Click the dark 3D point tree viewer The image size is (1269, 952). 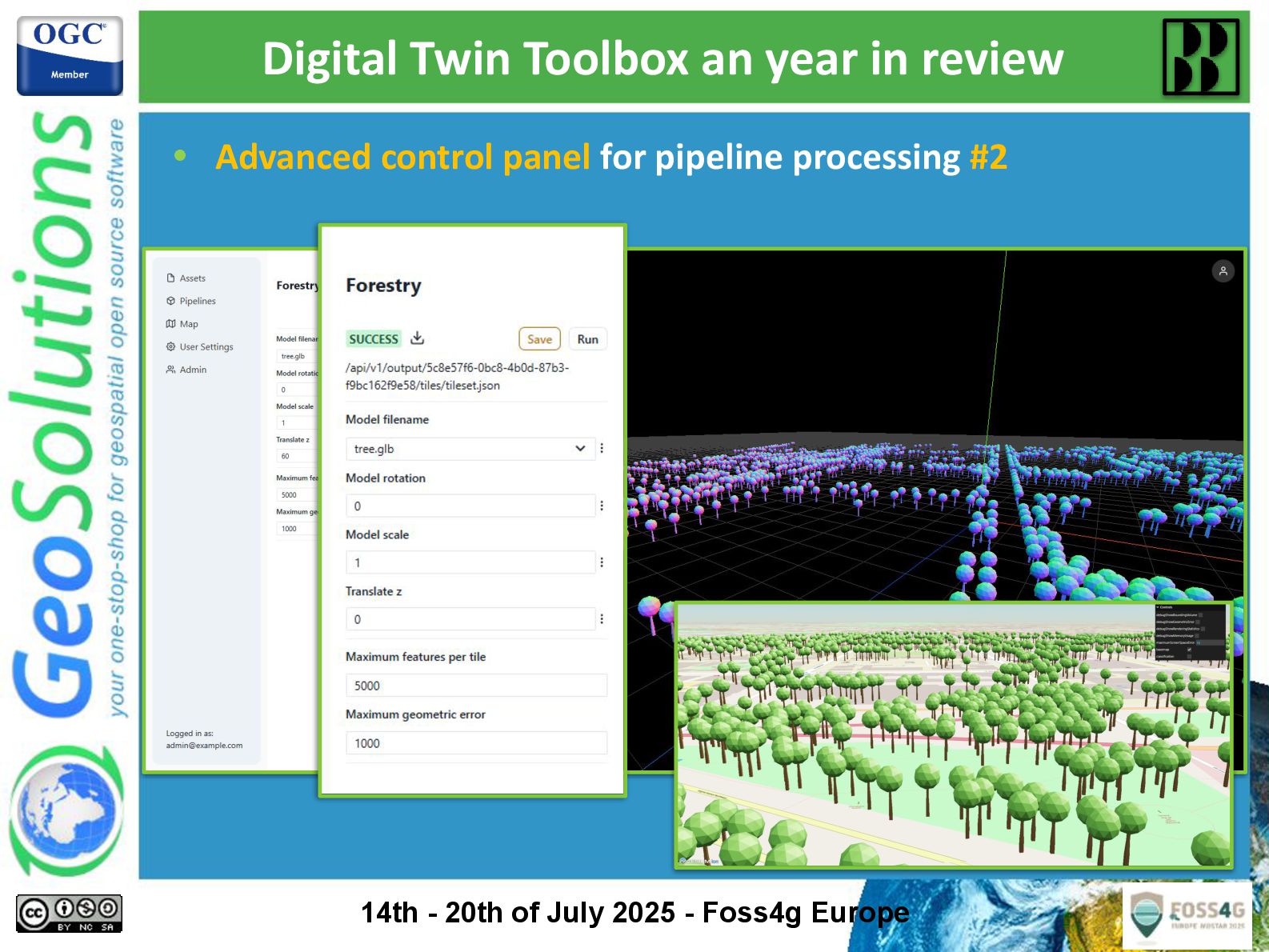935,424
